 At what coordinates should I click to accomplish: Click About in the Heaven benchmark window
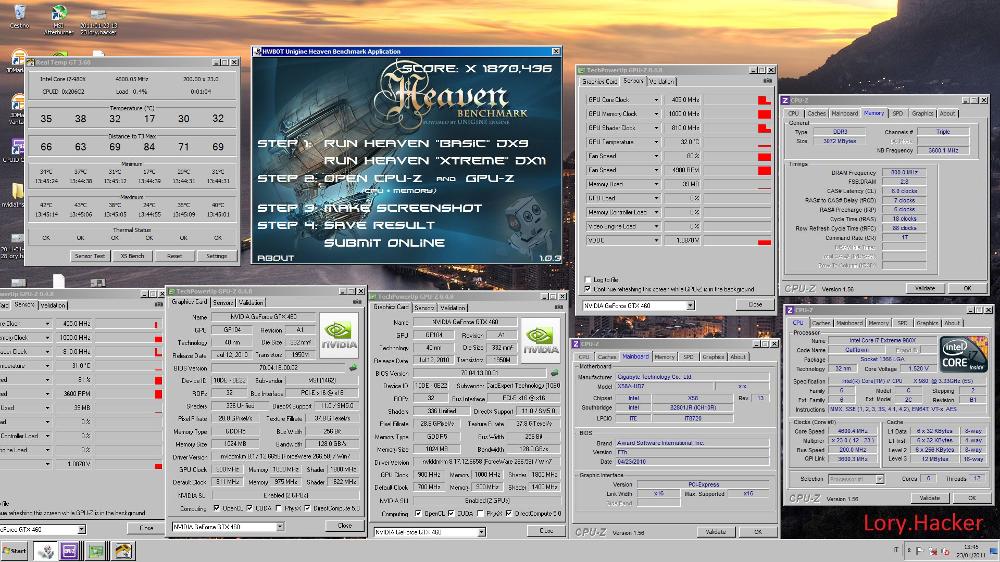(x=276, y=258)
